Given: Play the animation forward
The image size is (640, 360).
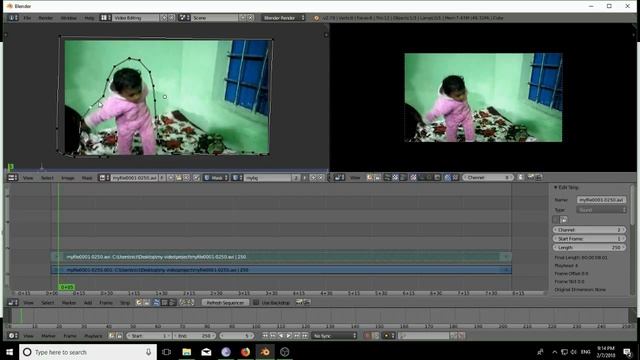Looking at the screenshot, I should (289, 336).
